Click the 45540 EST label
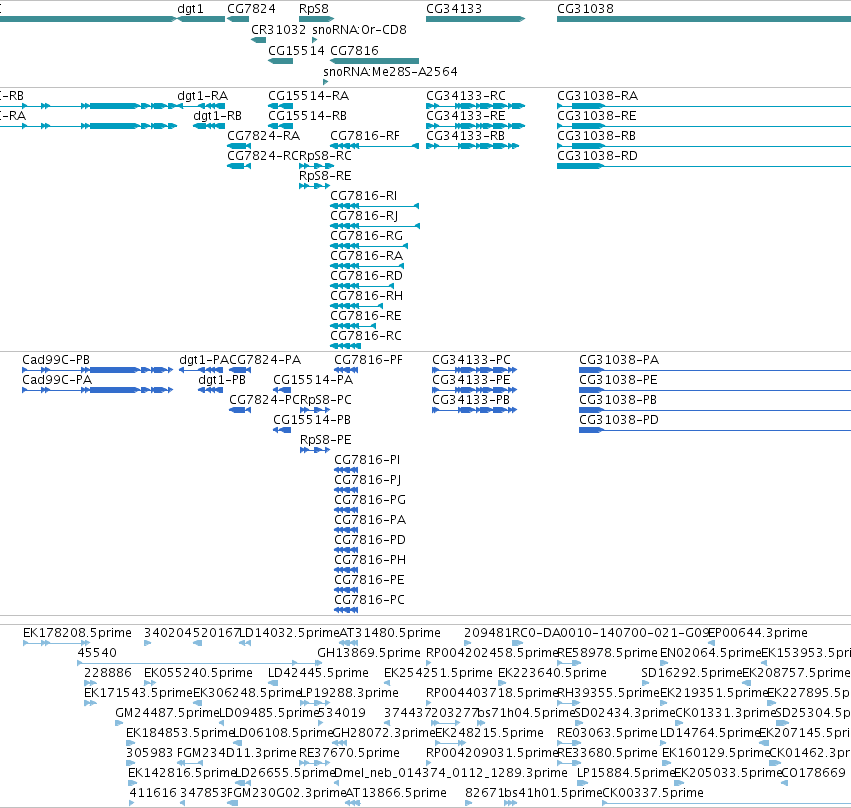 [97, 653]
